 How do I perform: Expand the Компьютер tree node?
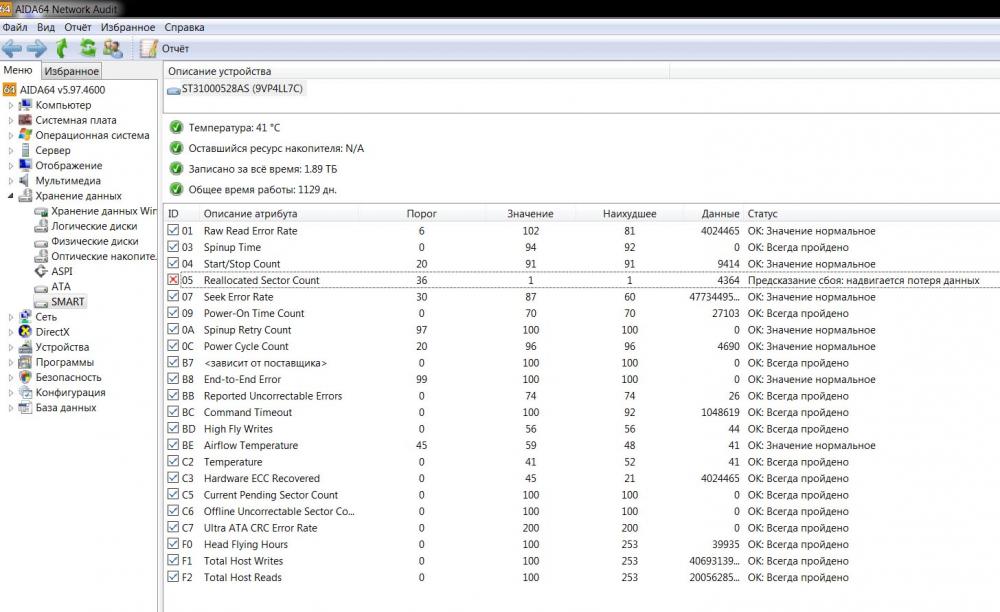coord(10,105)
